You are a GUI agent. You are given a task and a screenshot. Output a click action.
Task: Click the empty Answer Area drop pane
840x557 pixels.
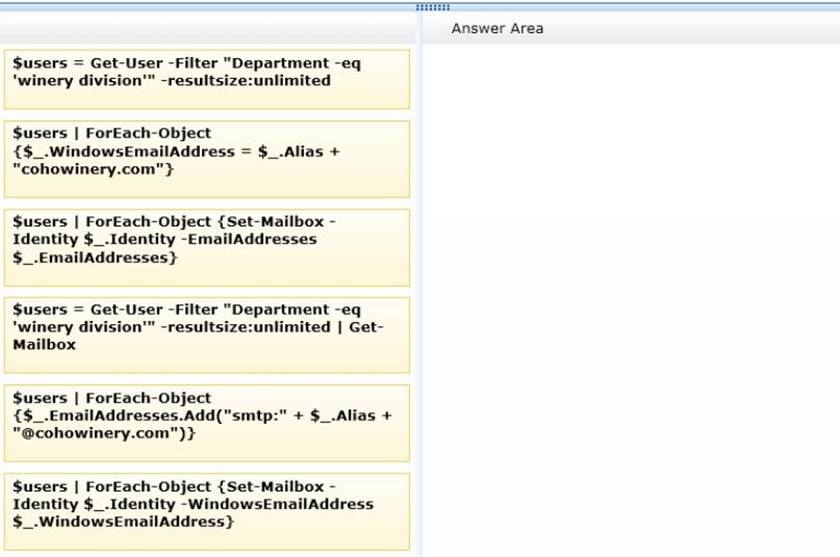point(630,300)
